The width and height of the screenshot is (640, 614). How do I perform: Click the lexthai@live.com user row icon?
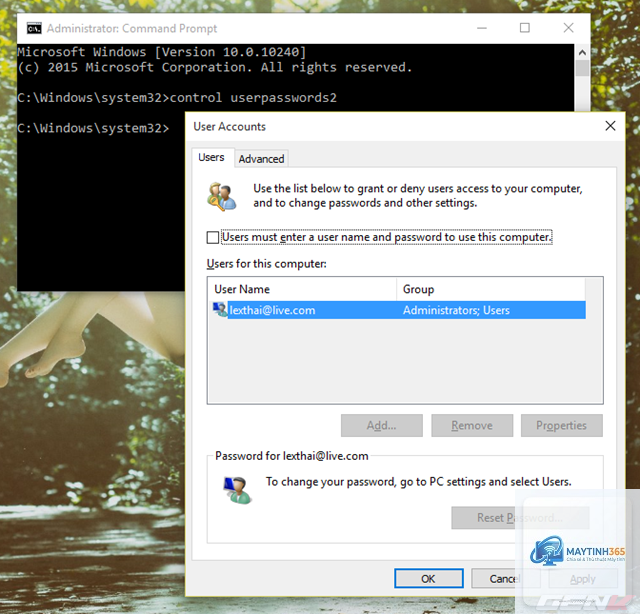pyautogui.click(x=220, y=310)
